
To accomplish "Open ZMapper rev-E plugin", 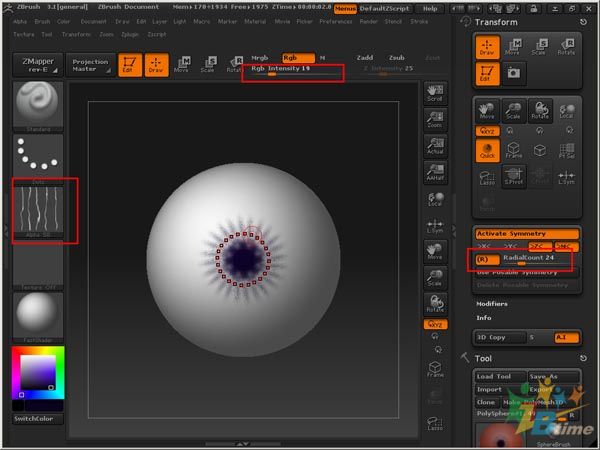I will pyautogui.click(x=38, y=65).
